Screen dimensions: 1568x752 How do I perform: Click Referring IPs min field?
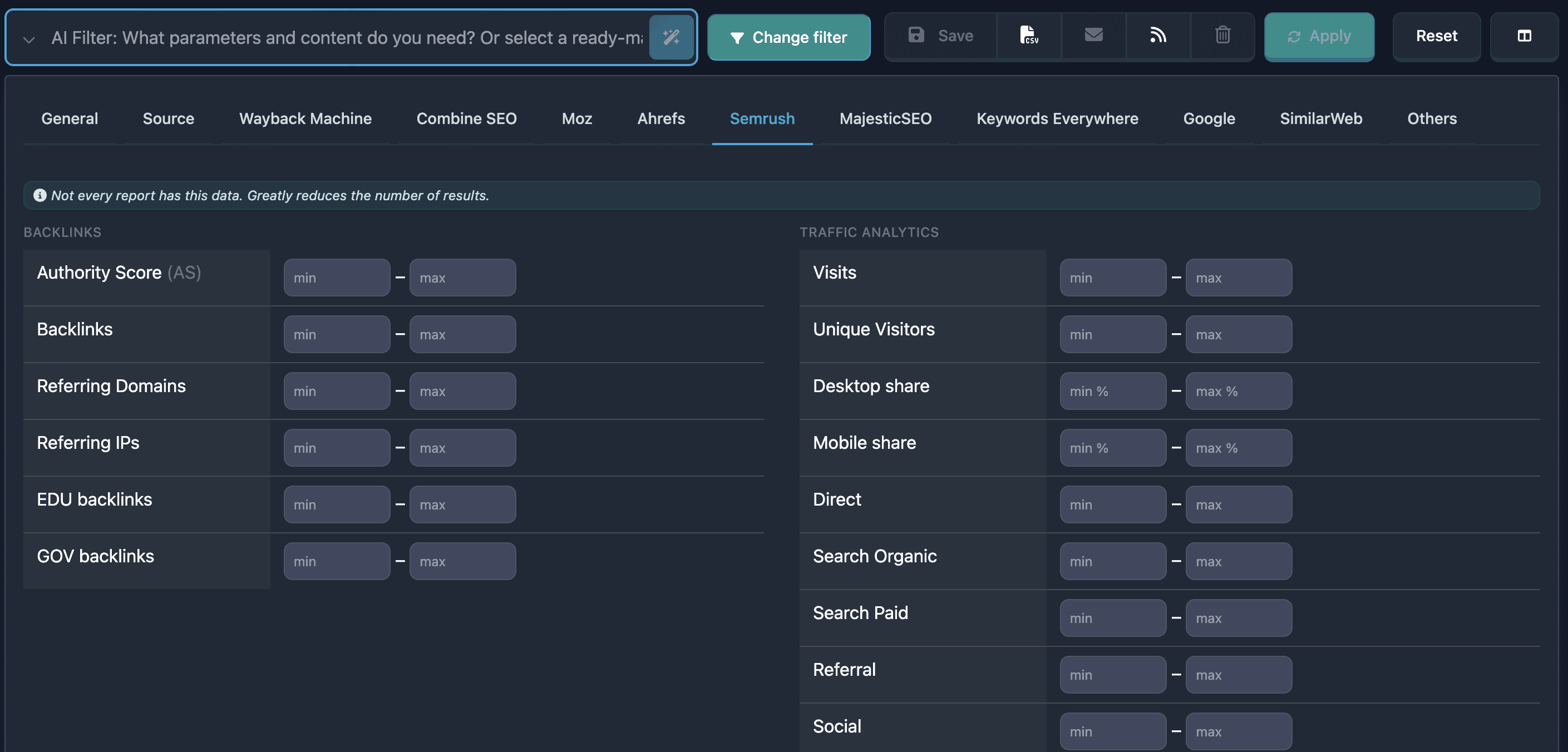pyautogui.click(x=337, y=447)
